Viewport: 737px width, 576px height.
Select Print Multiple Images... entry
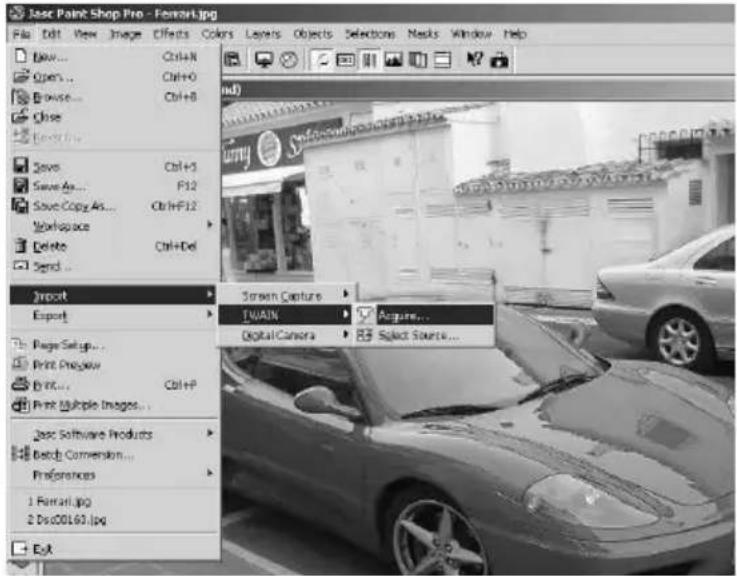click(113, 405)
